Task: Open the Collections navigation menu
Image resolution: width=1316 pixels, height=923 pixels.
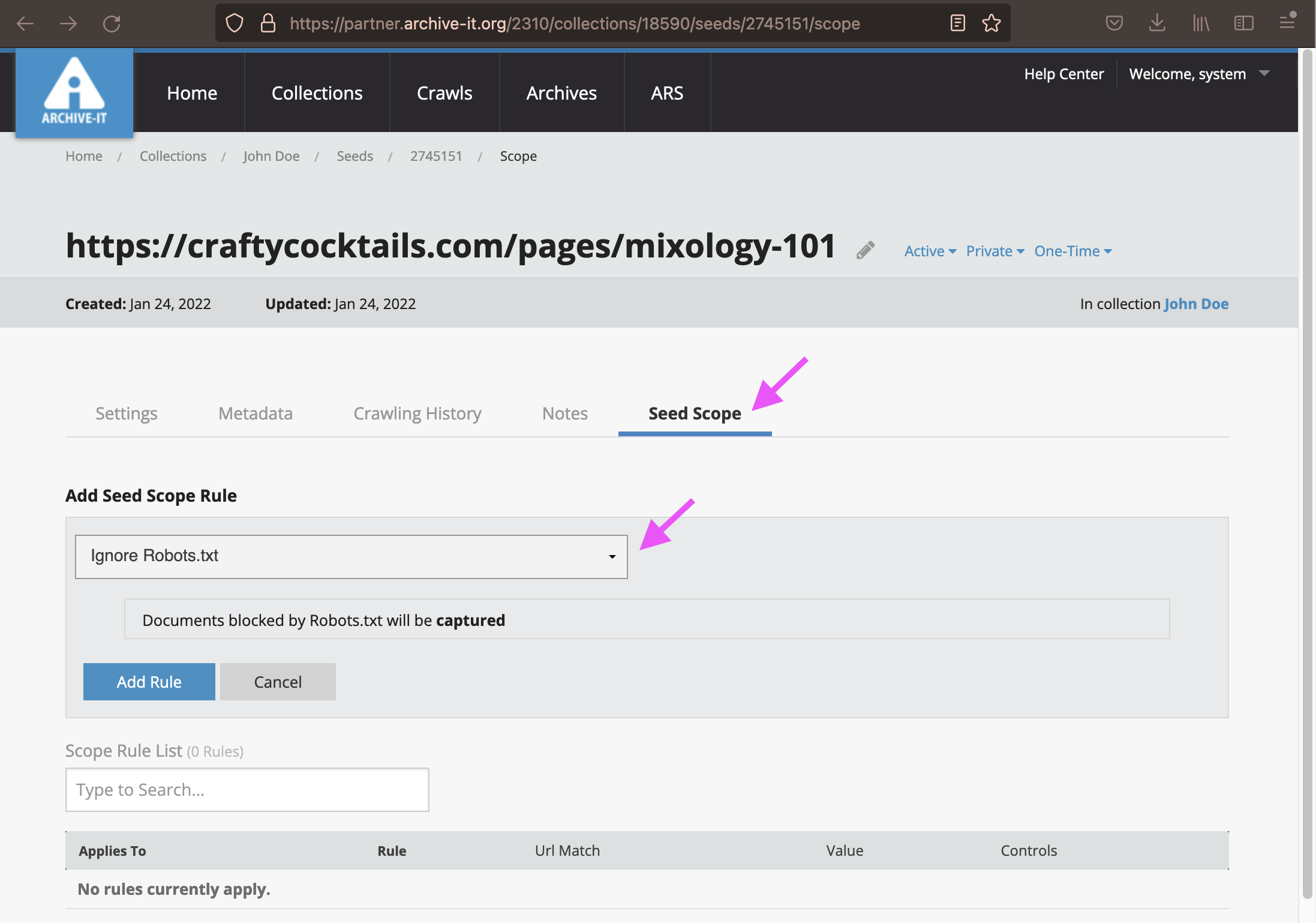Action: [317, 93]
